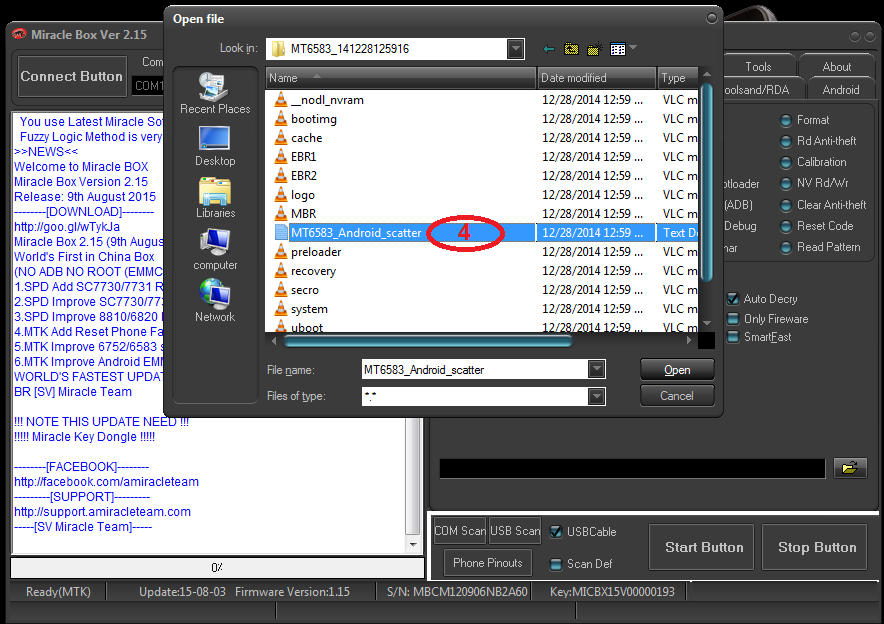Switch to the Android tab

tap(841, 90)
